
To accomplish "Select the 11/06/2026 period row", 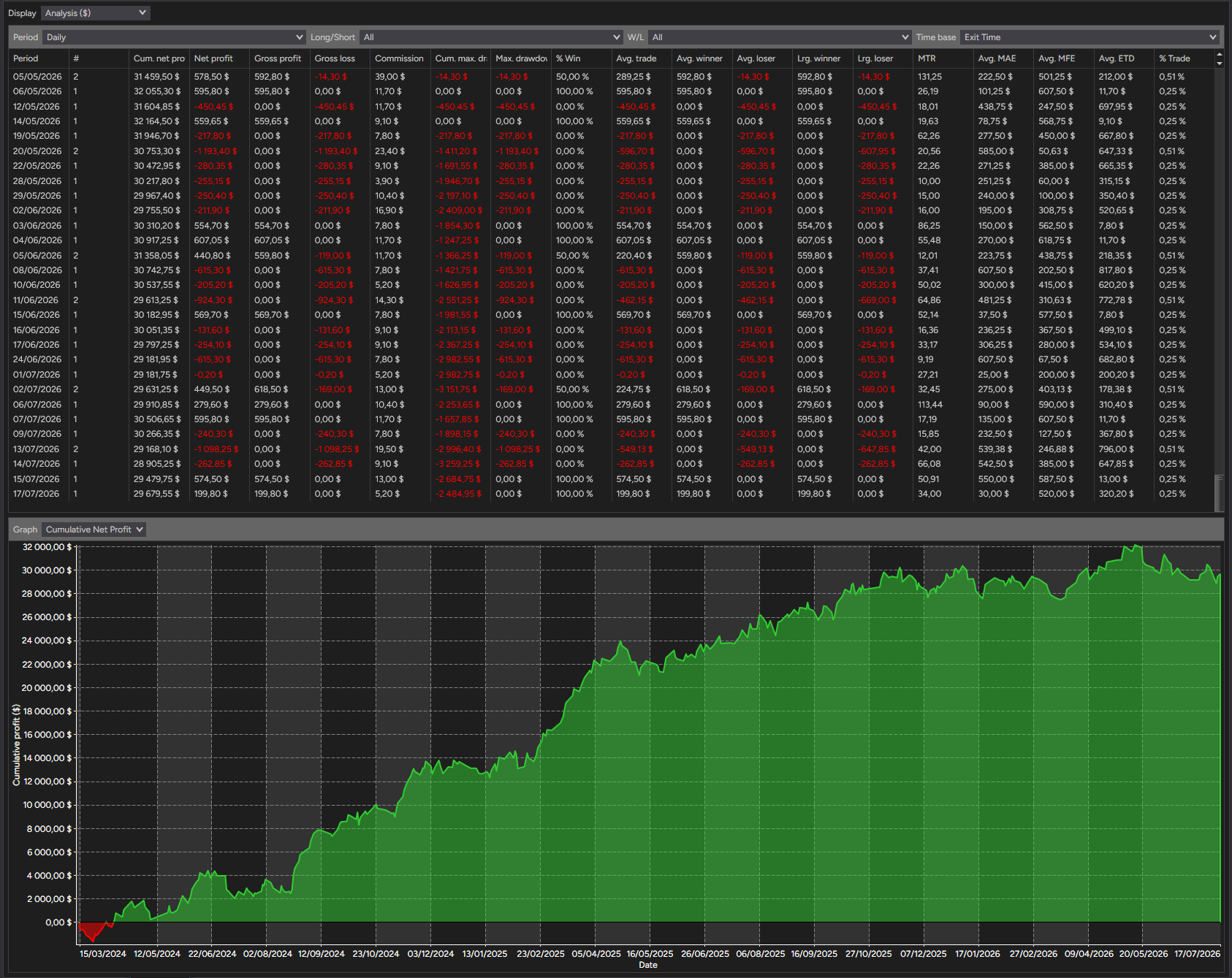I will pyautogui.click(x=611, y=300).
